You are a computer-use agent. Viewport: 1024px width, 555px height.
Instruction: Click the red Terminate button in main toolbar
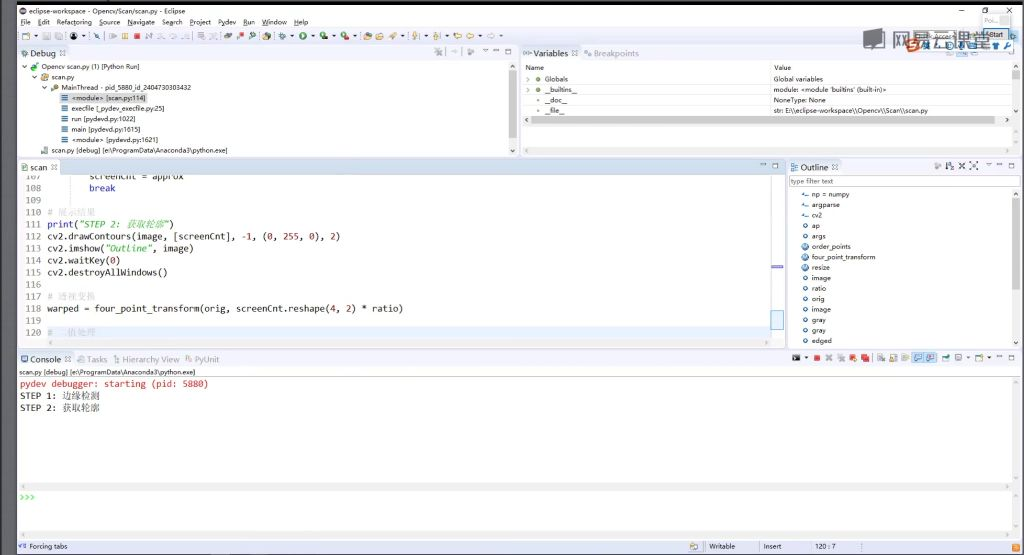pyautogui.click(x=137, y=36)
